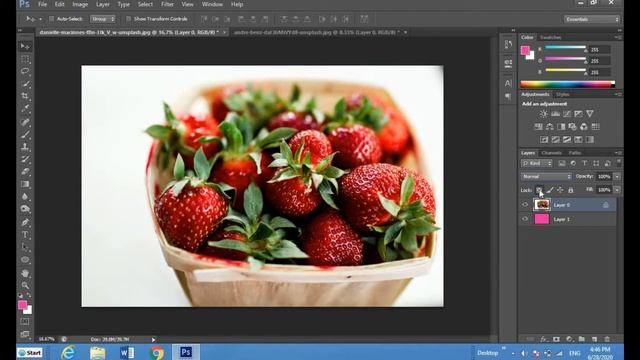Select the Move tool in the toolbox

(x=25, y=47)
